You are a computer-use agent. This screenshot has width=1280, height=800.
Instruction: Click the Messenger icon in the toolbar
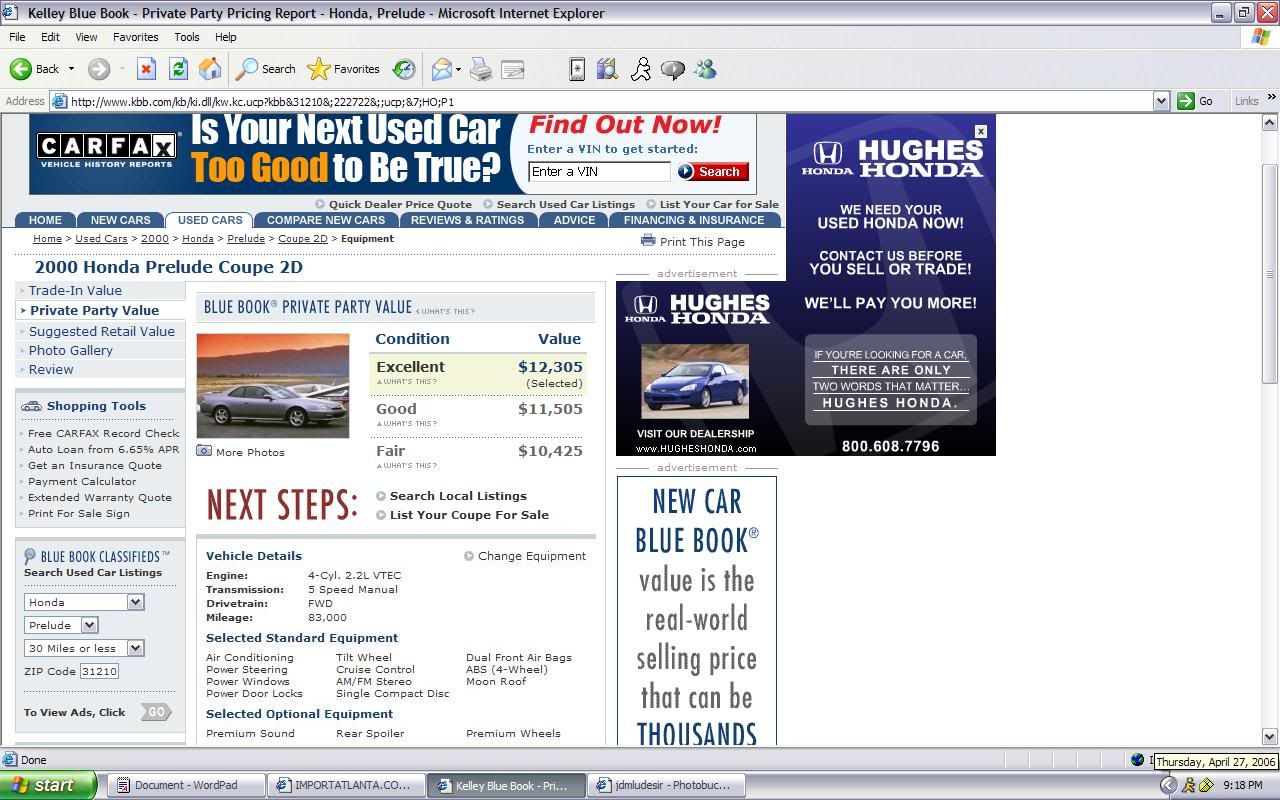(x=705, y=69)
